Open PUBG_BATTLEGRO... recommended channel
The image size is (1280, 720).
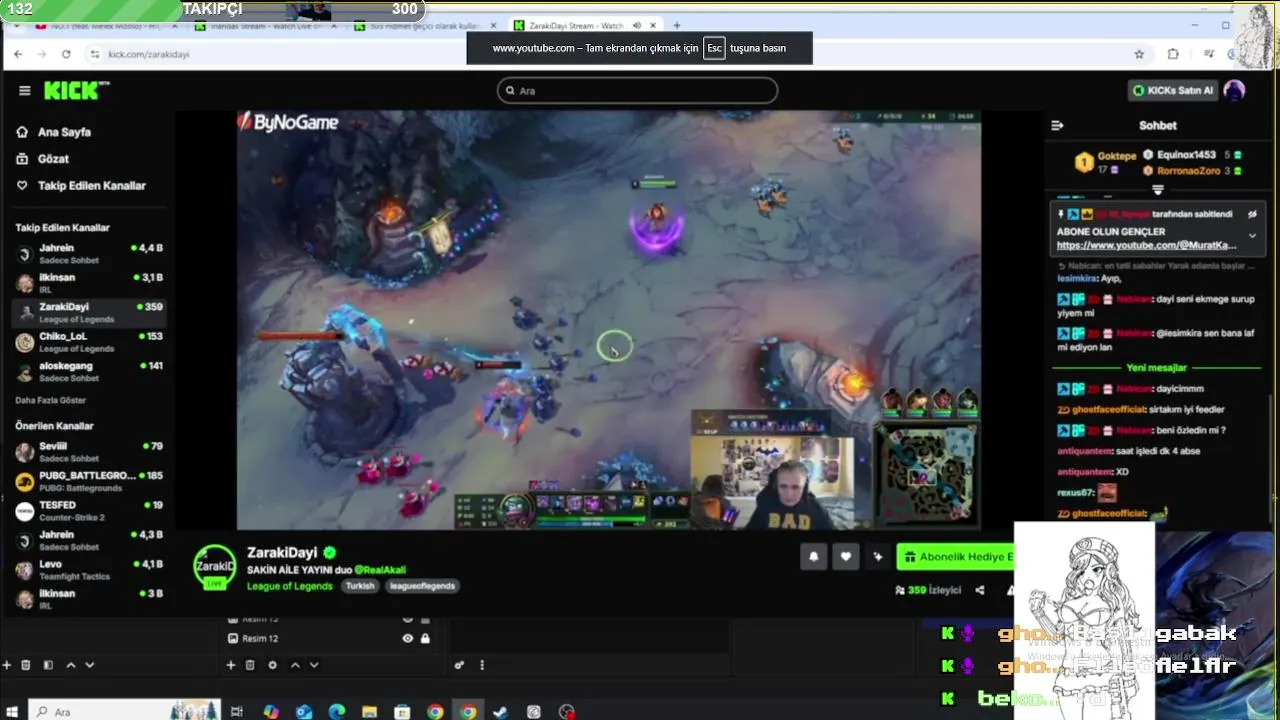88,481
